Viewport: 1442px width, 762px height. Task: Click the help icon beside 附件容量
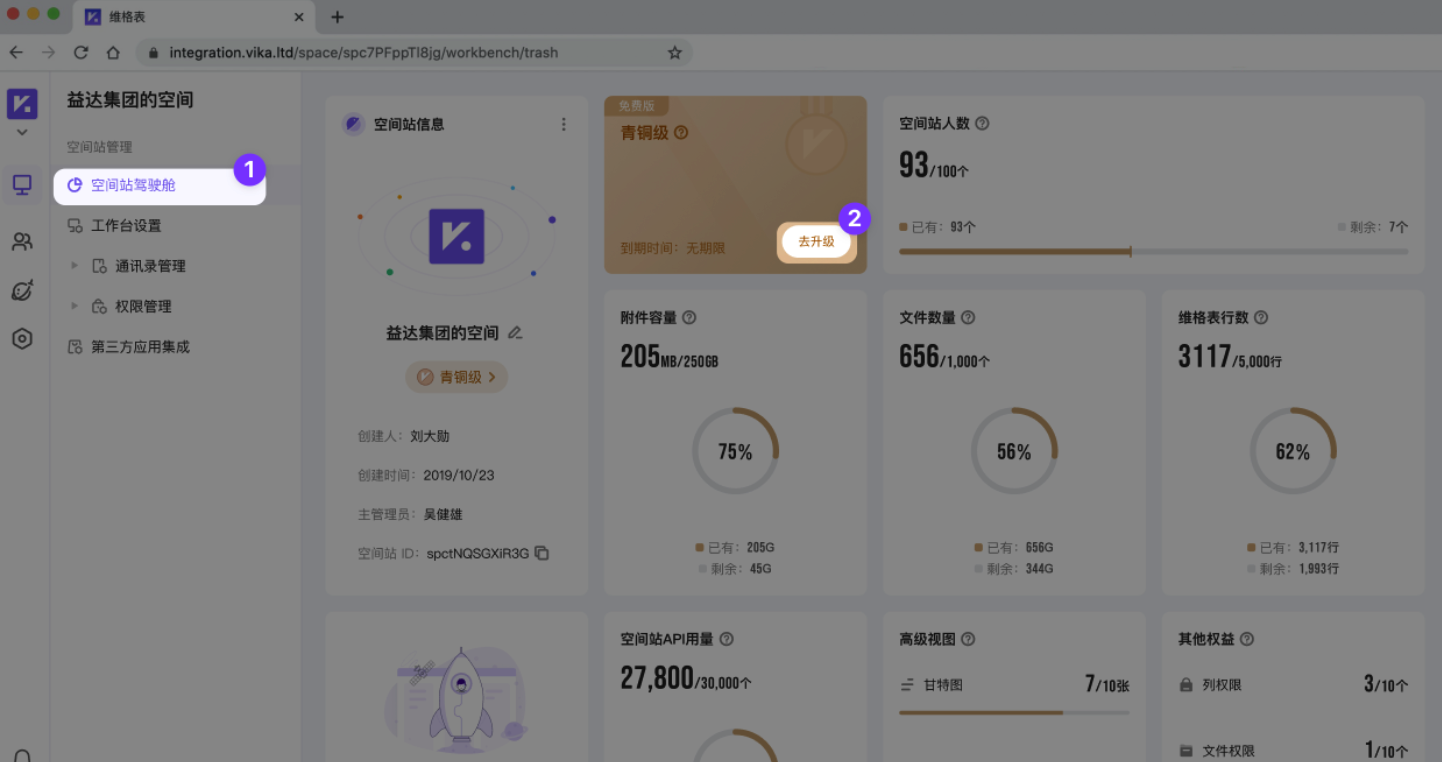(x=689, y=318)
